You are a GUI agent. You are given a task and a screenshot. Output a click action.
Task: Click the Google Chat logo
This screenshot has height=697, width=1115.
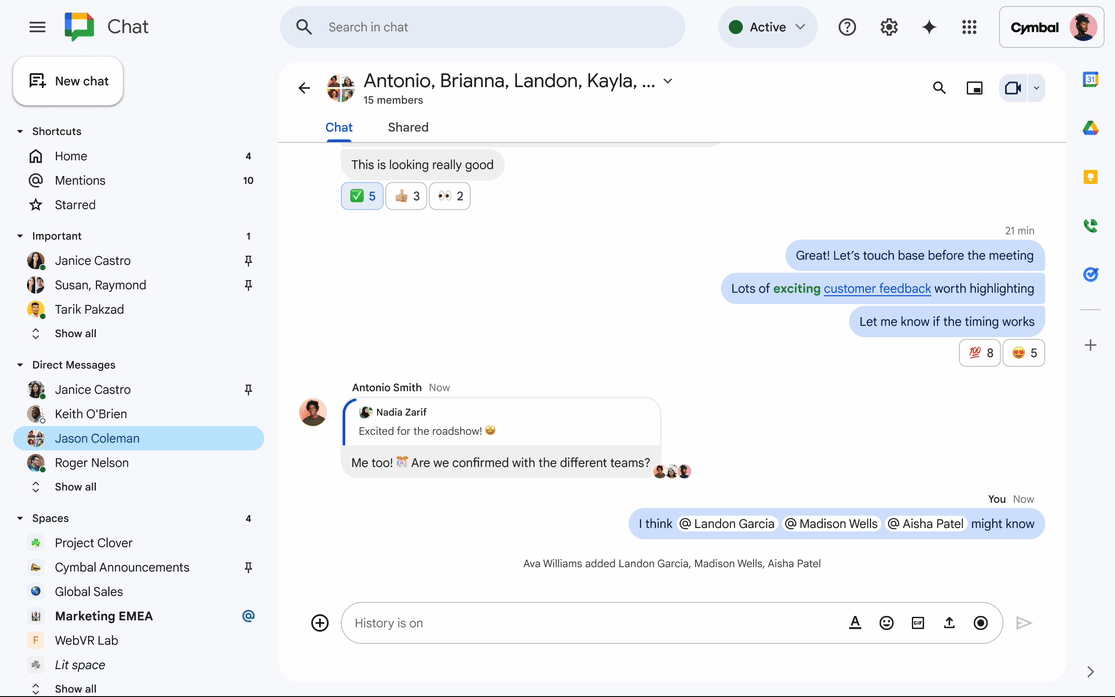click(79, 27)
